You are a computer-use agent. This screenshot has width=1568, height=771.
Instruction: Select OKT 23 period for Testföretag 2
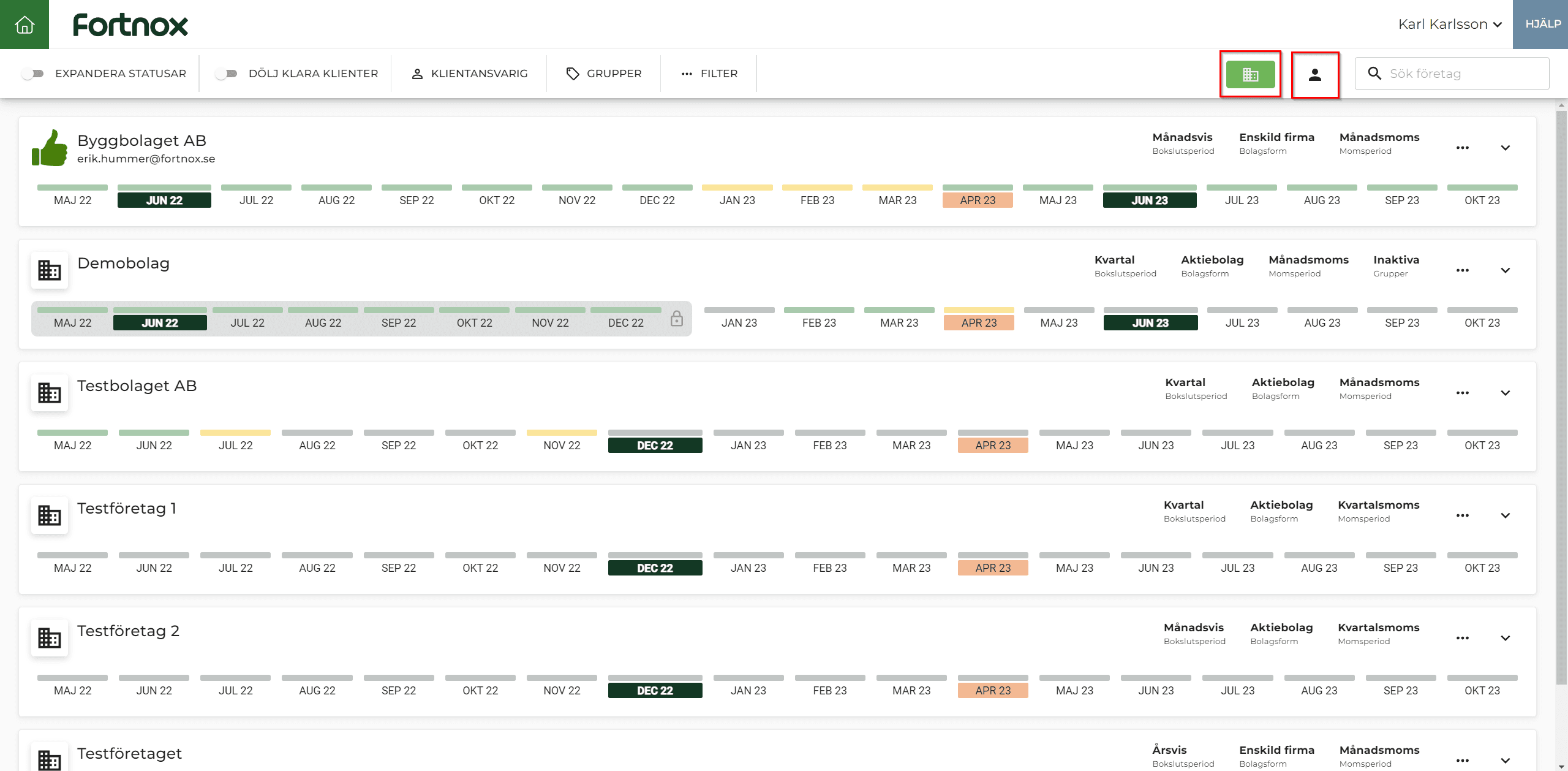click(x=1482, y=691)
